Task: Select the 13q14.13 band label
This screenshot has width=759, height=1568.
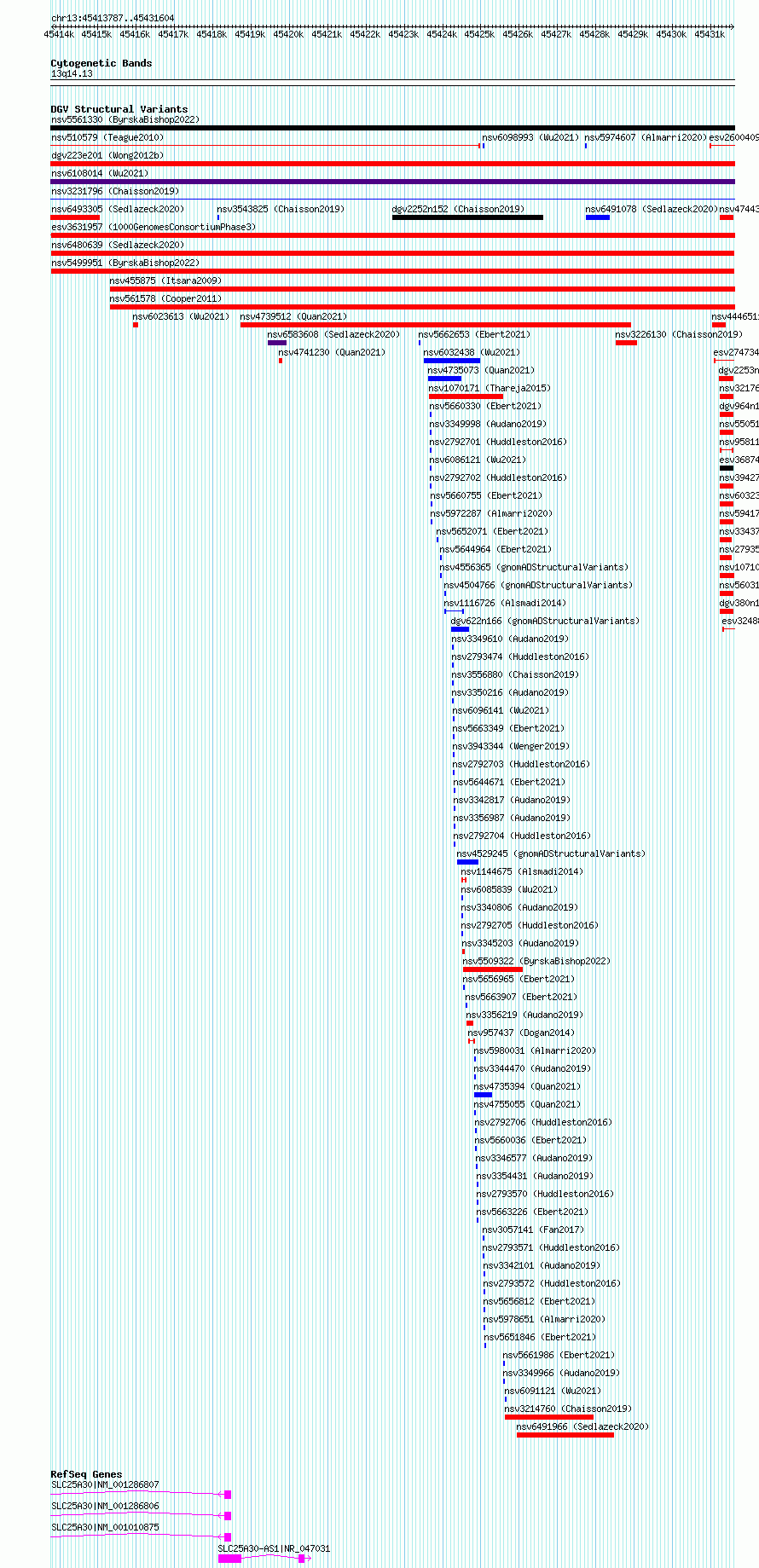Action: point(72,74)
